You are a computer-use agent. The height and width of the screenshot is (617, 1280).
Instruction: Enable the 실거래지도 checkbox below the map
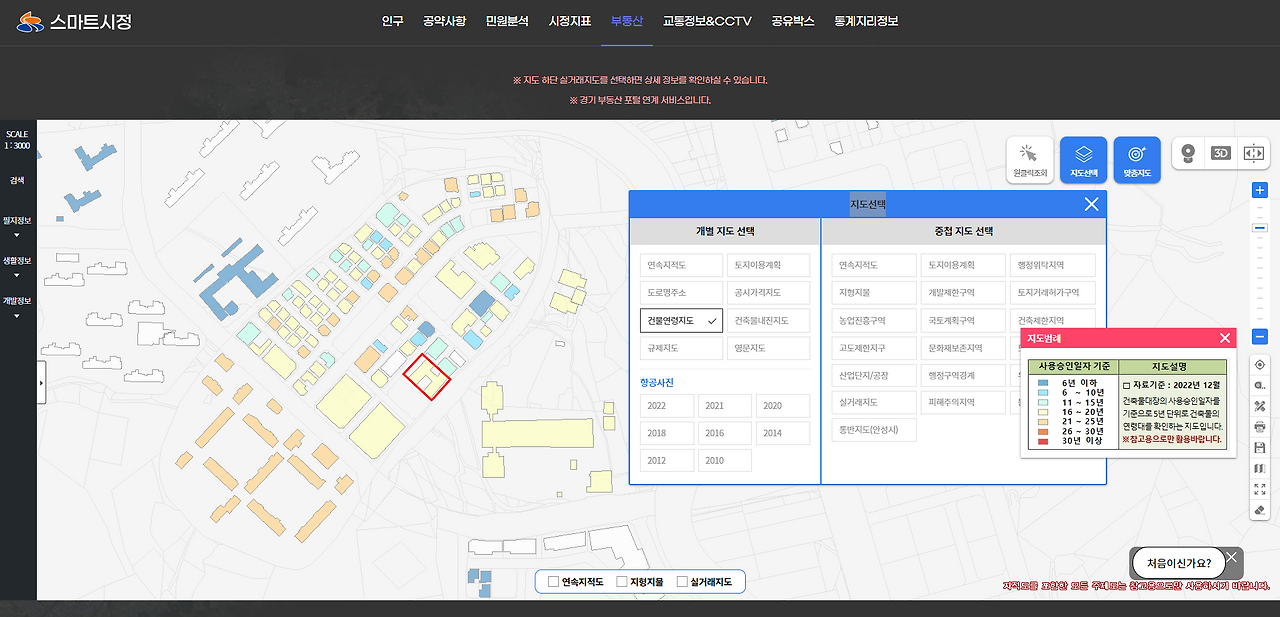pyautogui.click(x=682, y=581)
